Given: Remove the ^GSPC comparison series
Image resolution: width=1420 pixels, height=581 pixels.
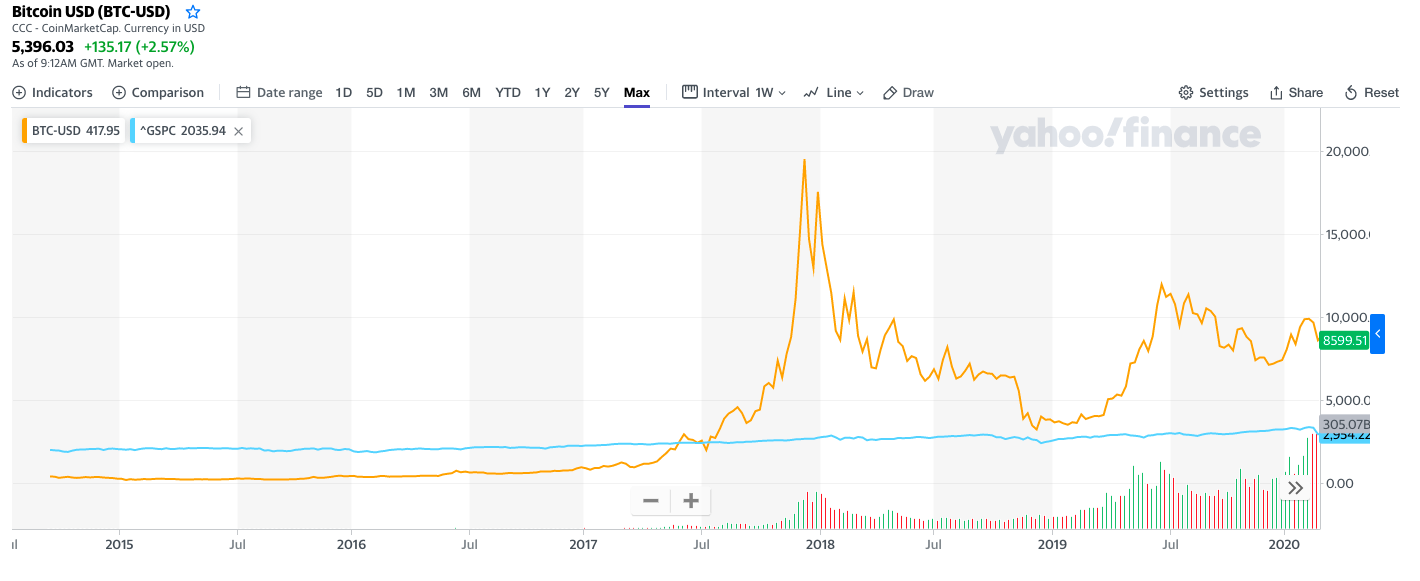Looking at the screenshot, I should coord(240,130).
